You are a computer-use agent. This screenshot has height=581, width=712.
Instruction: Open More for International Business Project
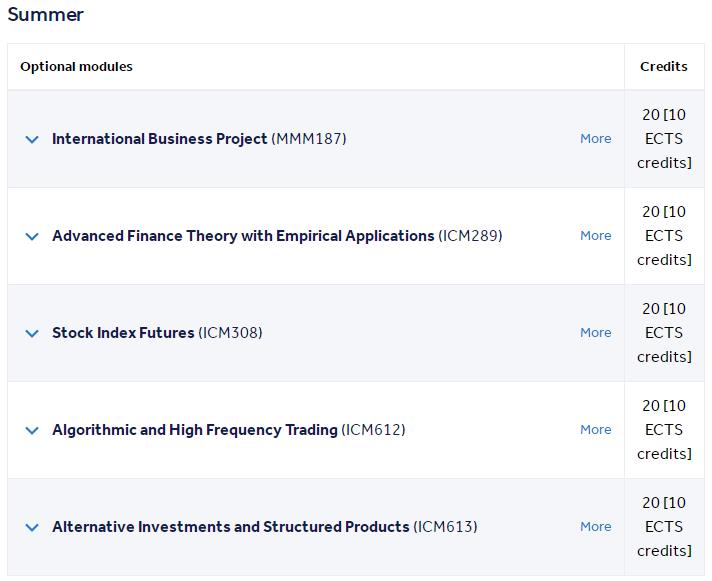[x=595, y=138]
